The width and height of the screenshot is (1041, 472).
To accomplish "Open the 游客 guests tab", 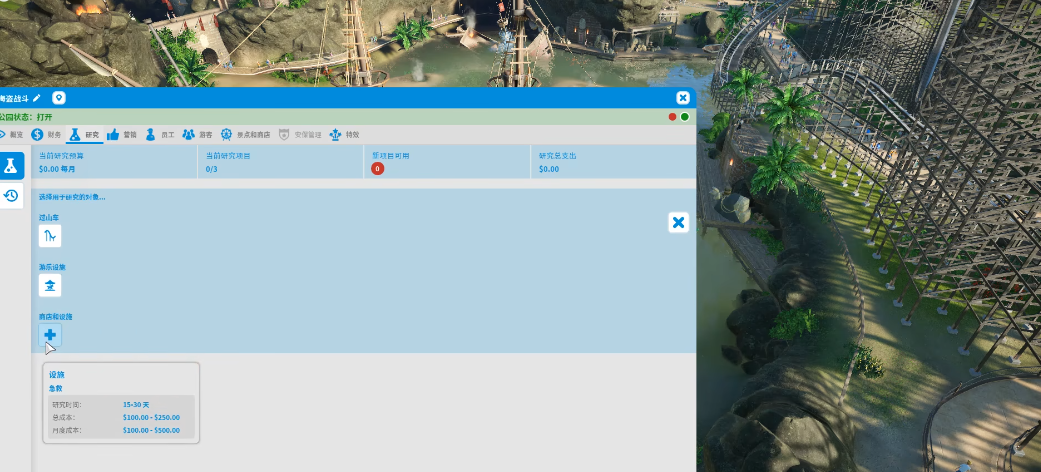I will 197,134.
